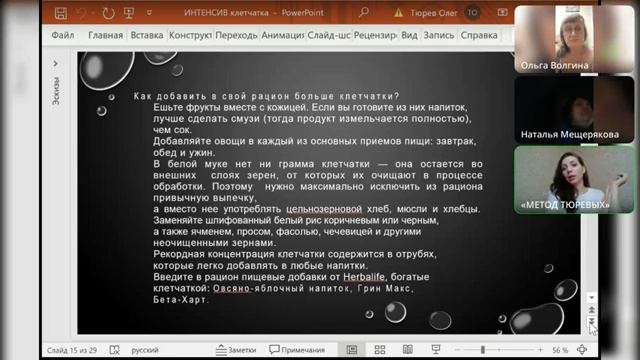Click scrollbar down arrow beside slide
Image resolution: width=640 pixels, height=360 pixels.
591,297
